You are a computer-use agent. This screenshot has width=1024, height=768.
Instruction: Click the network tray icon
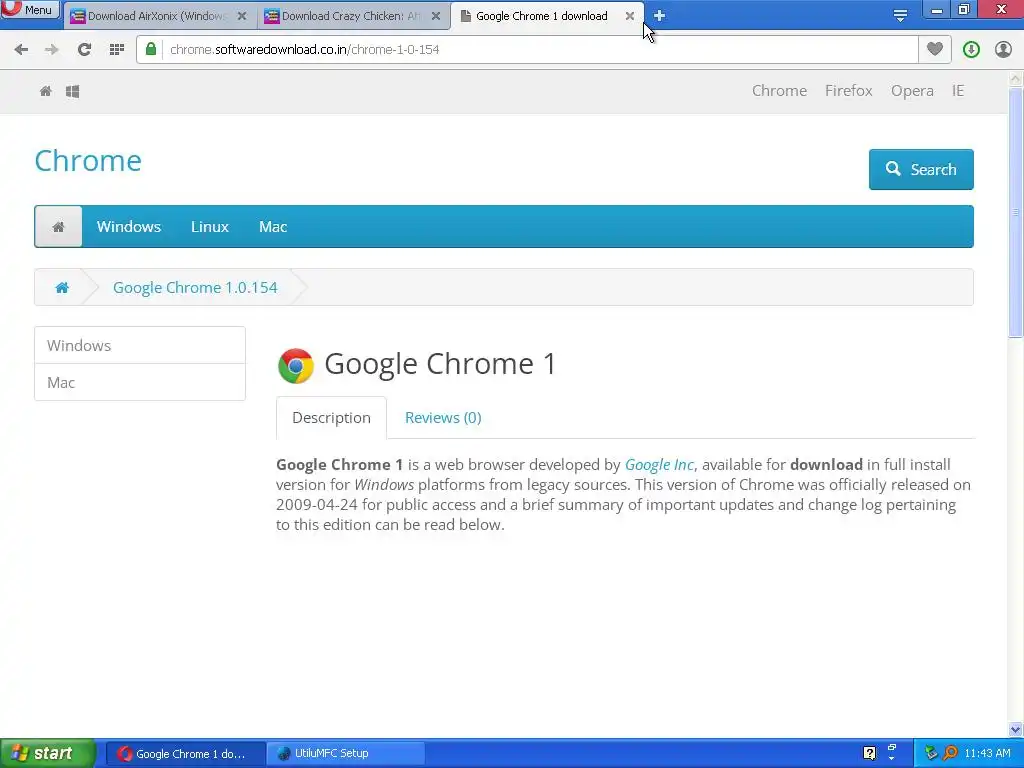[x=931, y=753]
